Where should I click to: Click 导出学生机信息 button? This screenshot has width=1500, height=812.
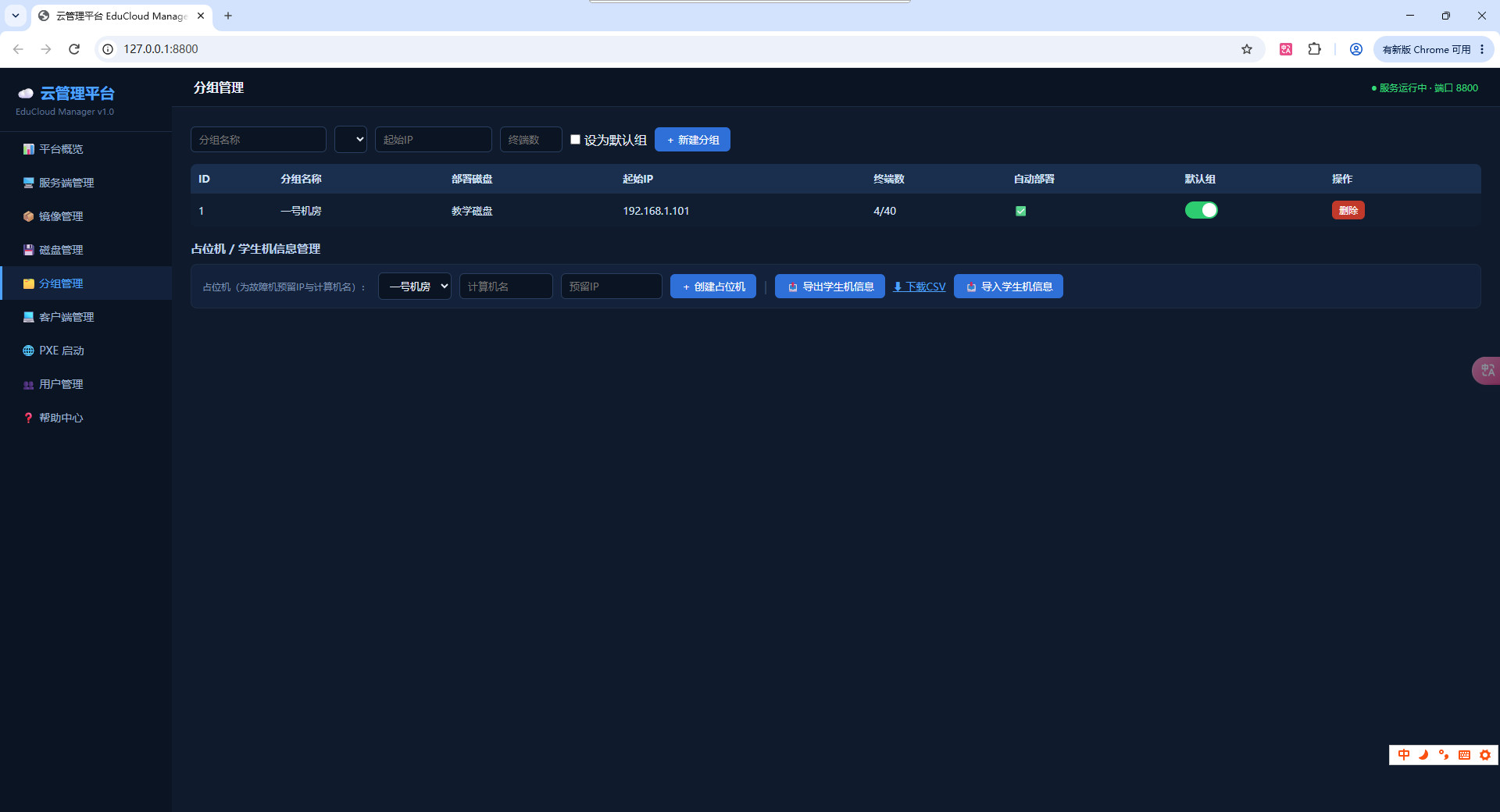pyautogui.click(x=830, y=287)
